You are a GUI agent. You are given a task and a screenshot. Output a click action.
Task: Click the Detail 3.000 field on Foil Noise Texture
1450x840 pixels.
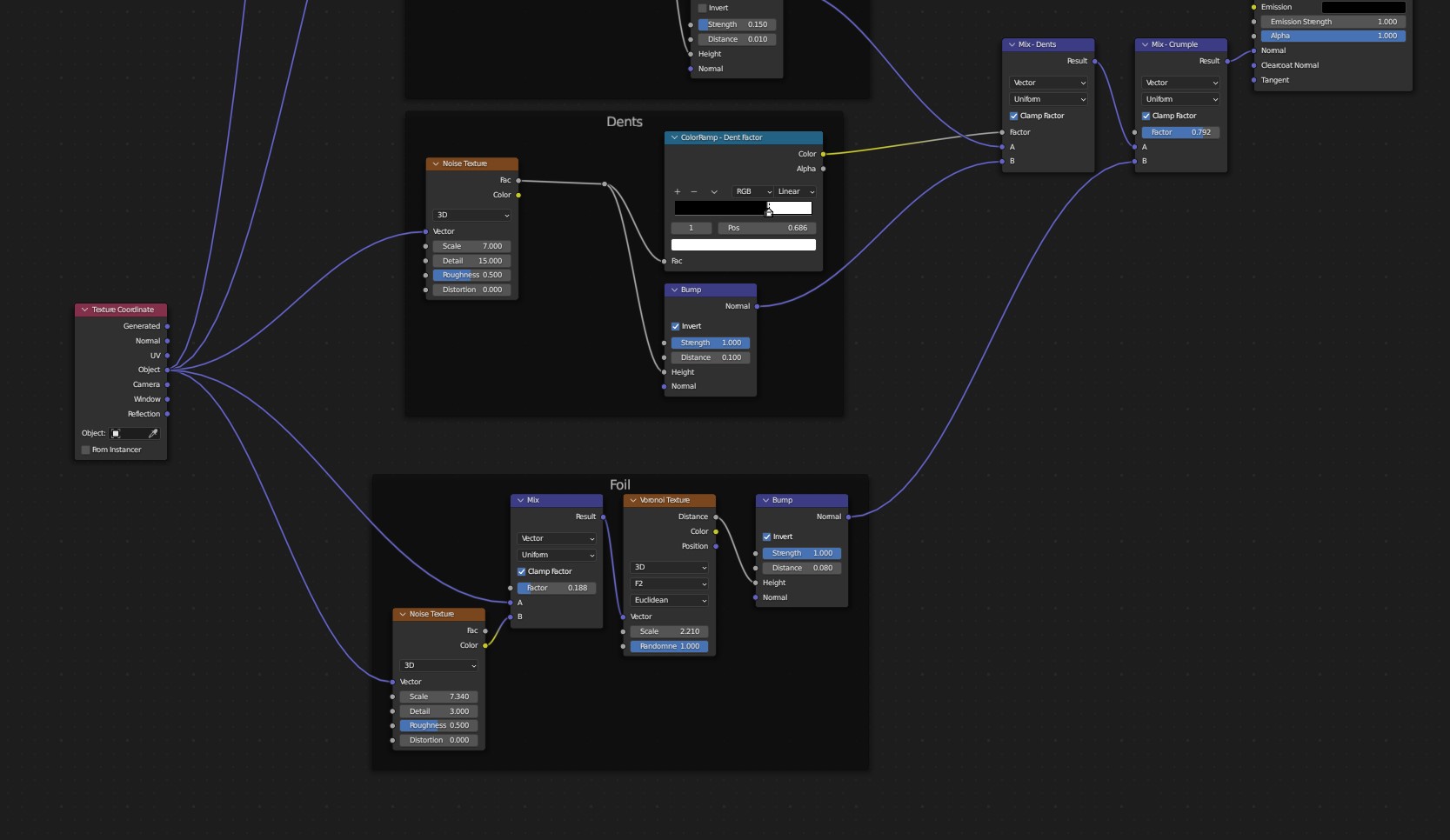pyautogui.click(x=439, y=711)
